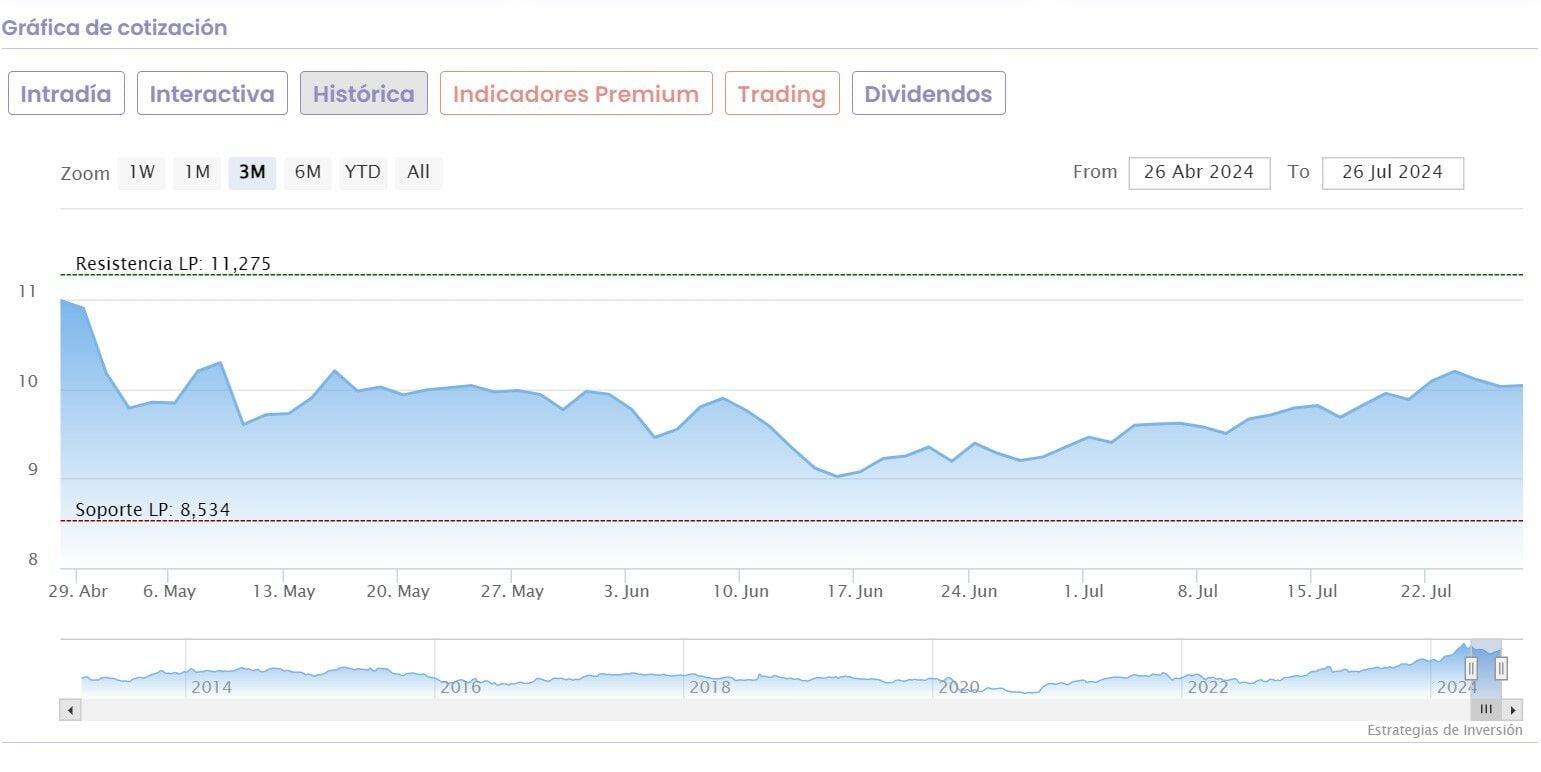Viewport: 1541px width, 772px height.
Task: Open Indicadores Premium tab
Action: [576, 94]
